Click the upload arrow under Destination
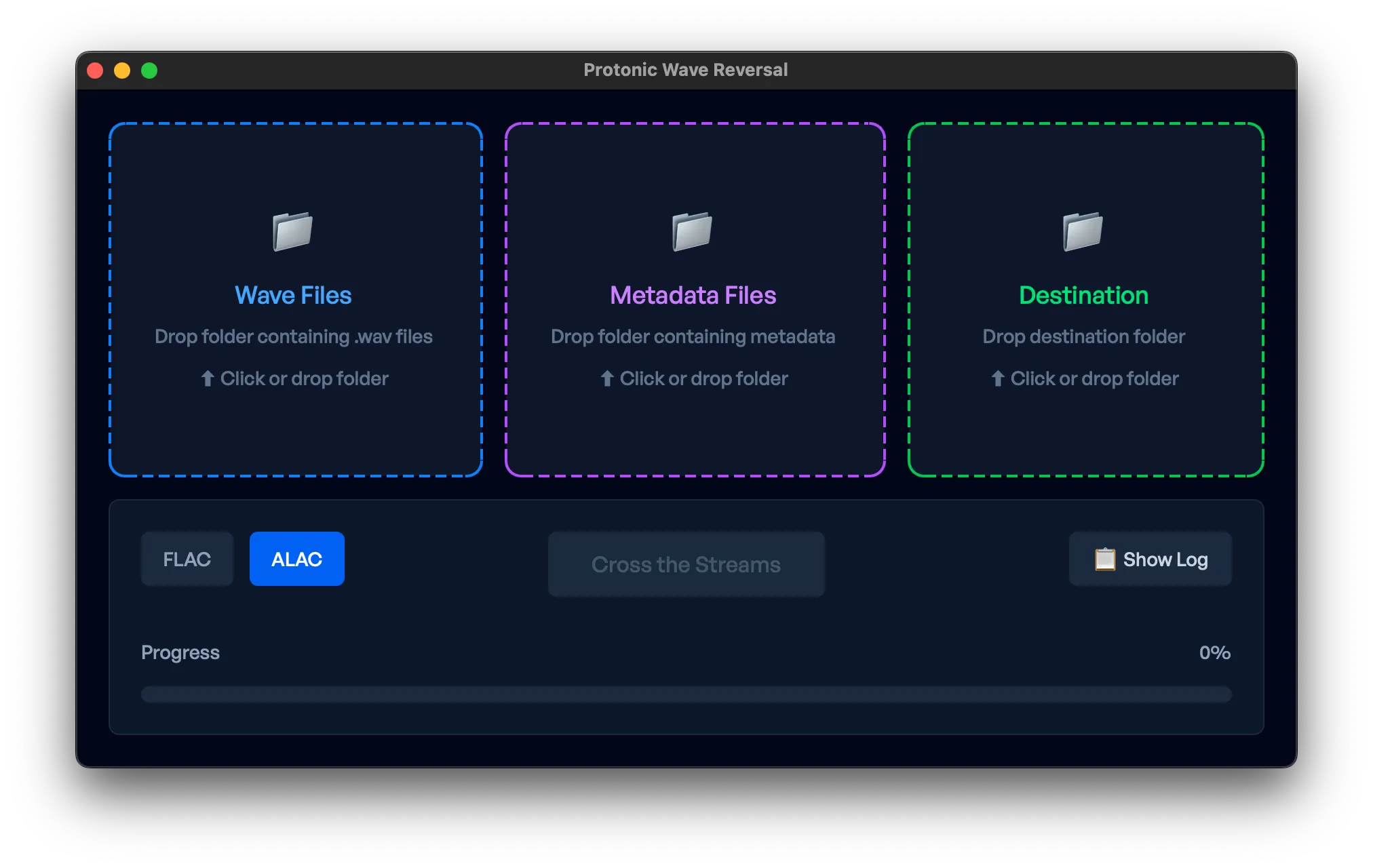1373x868 pixels. [x=998, y=378]
